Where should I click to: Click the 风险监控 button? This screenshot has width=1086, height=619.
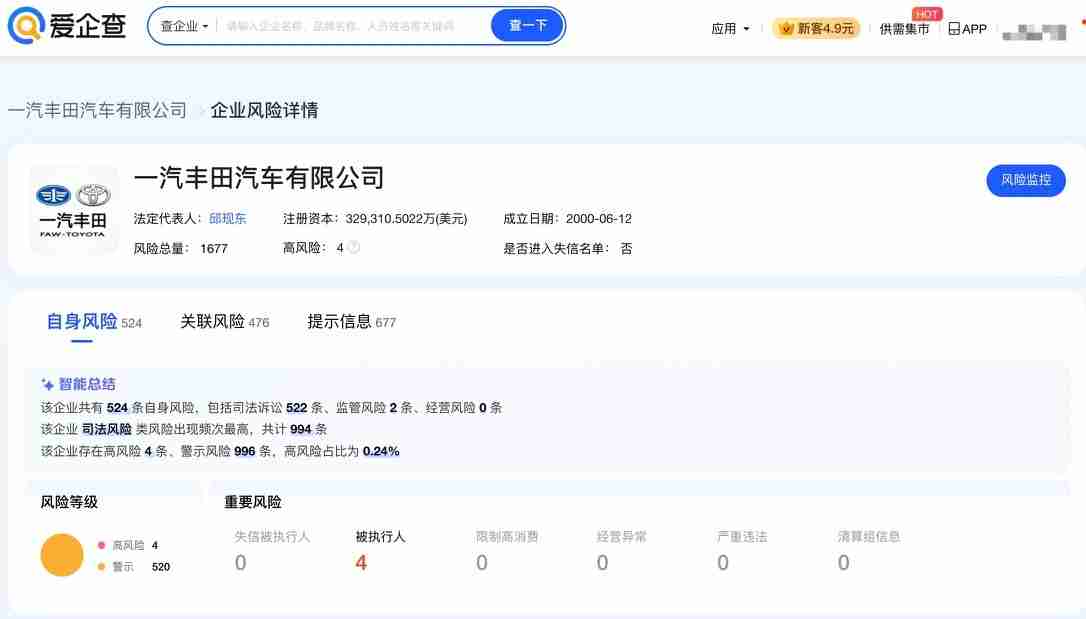(1026, 182)
